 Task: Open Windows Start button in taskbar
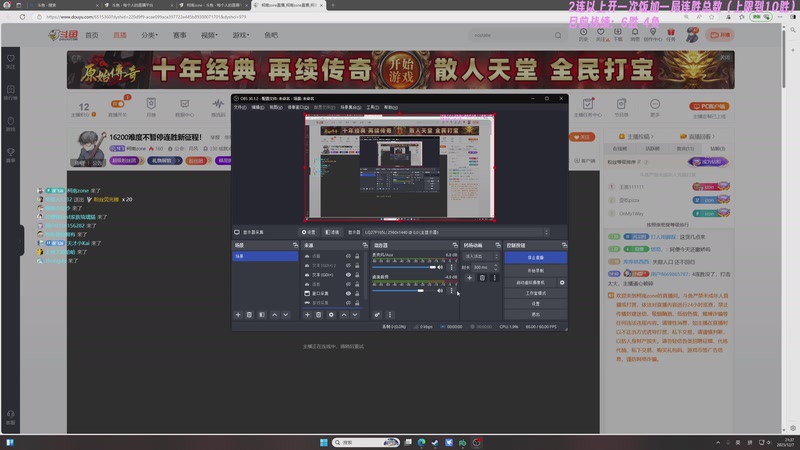click(323, 442)
